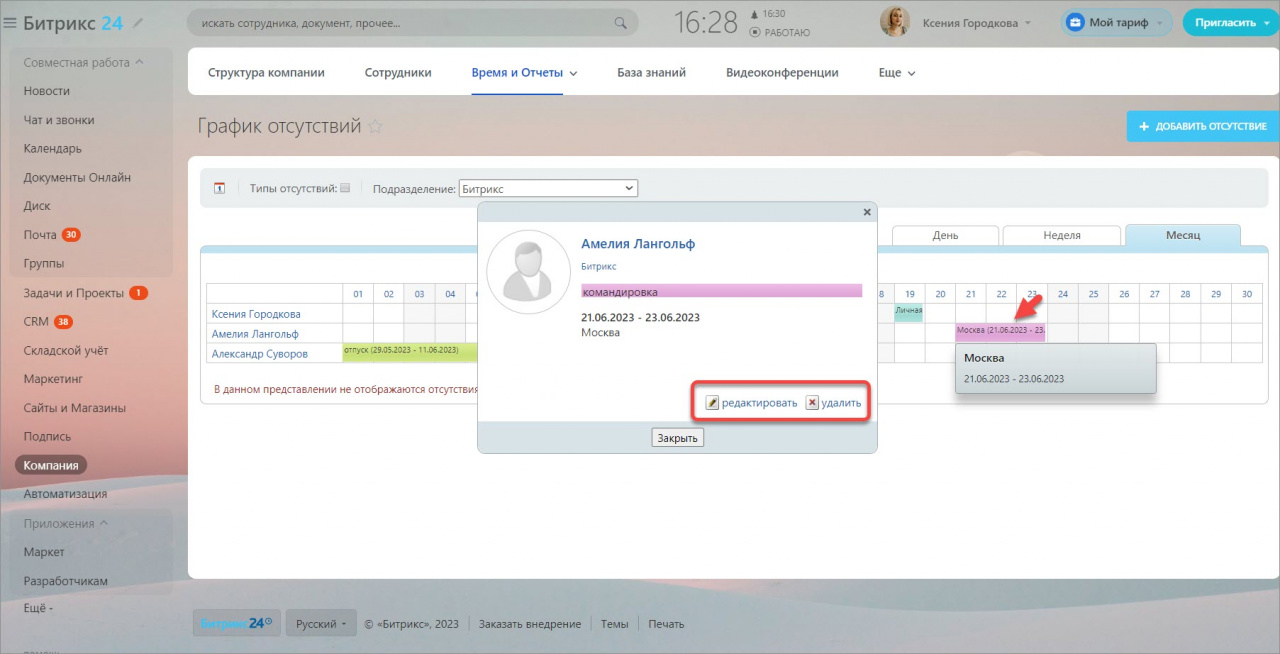This screenshot has width=1280, height=654.
Task: Open the Сотрудники tab
Action: point(398,73)
